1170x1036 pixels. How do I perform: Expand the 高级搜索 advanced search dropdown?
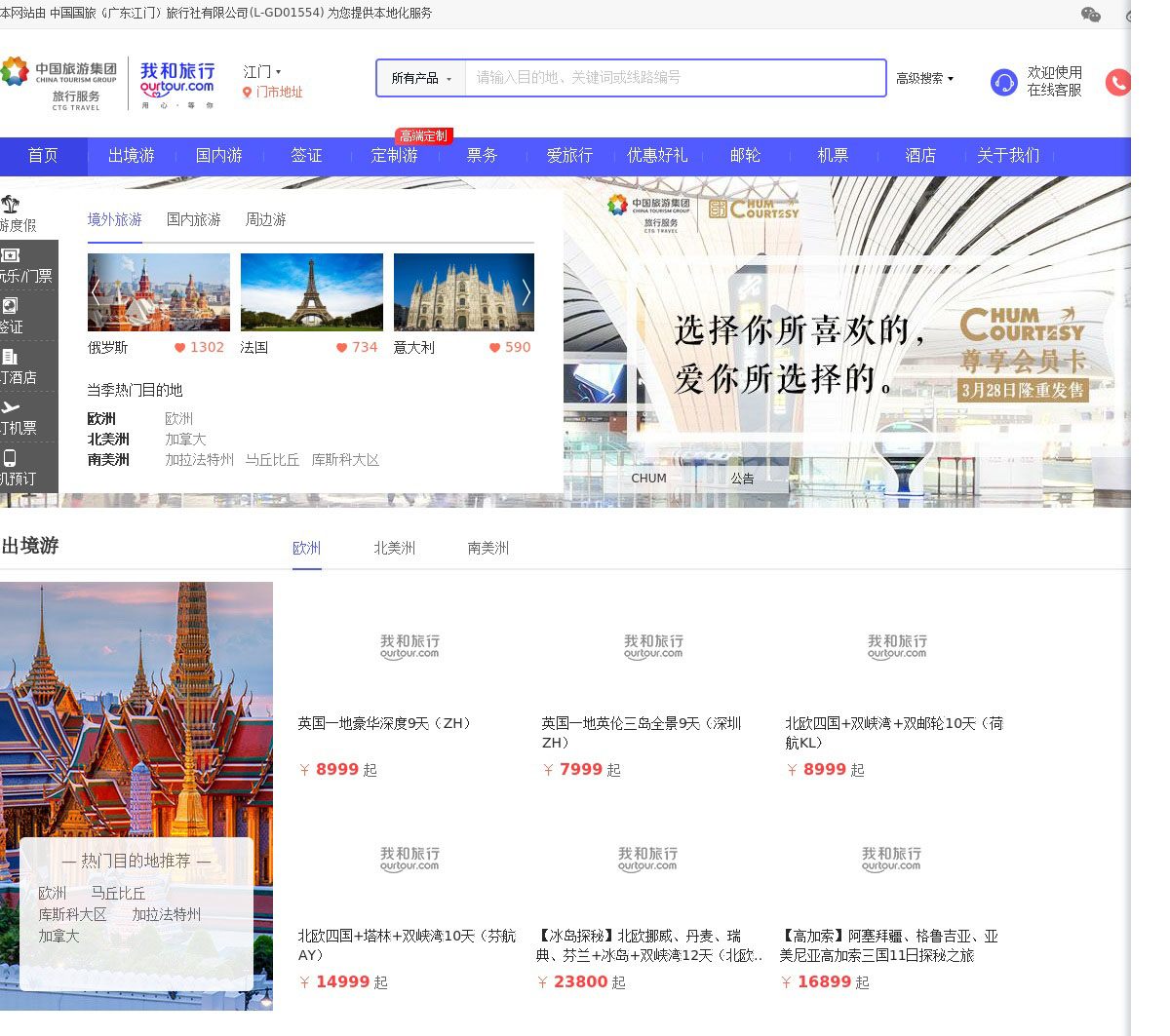(924, 78)
